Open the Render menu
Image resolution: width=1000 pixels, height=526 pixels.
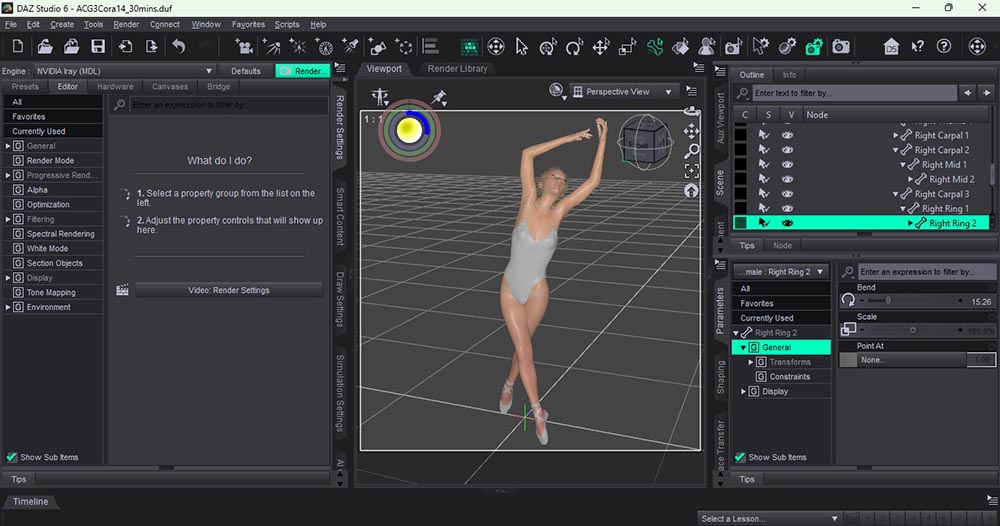126,24
